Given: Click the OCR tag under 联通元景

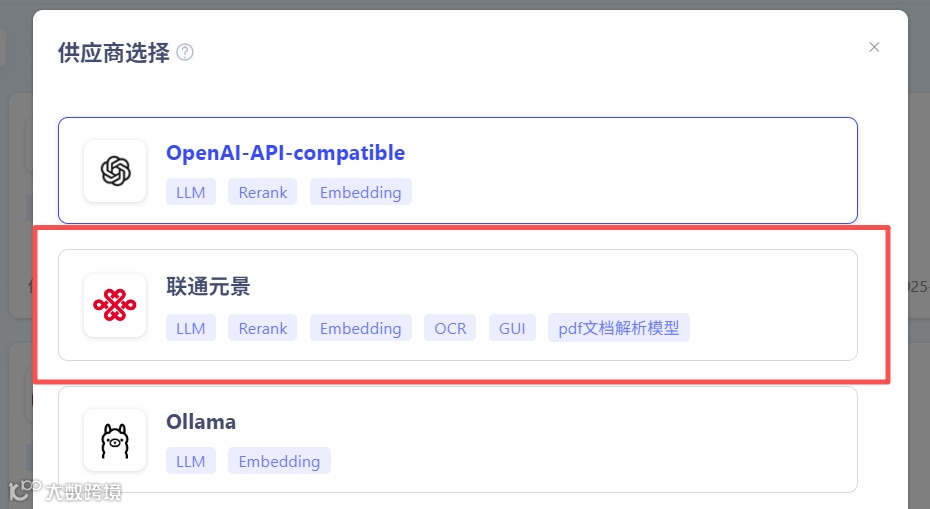Looking at the screenshot, I should (450, 328).
